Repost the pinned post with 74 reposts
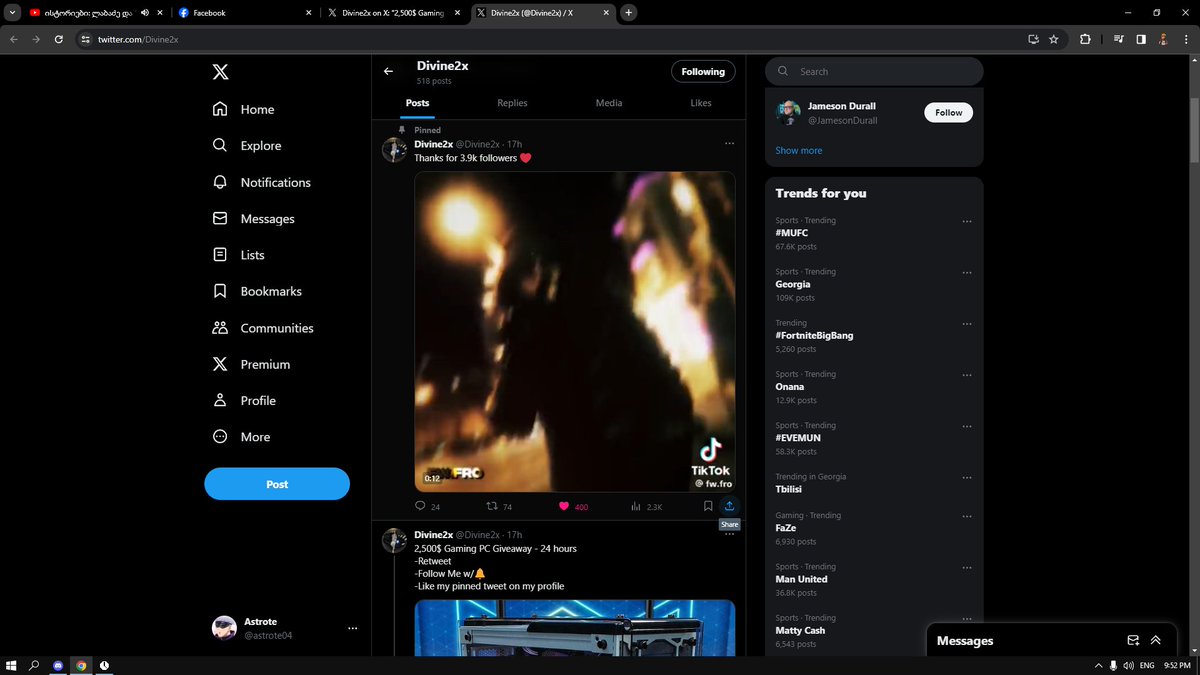 coord(499,506)
